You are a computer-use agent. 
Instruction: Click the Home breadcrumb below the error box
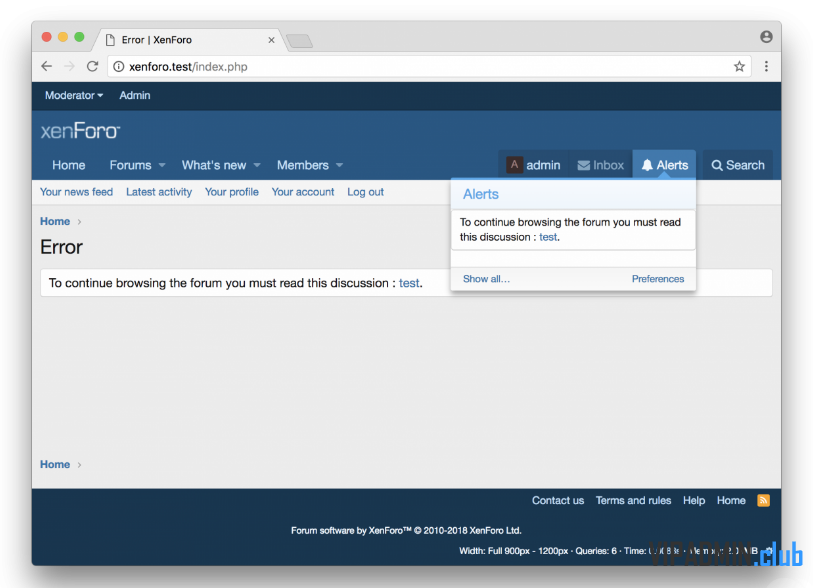[x=55, y=465]
